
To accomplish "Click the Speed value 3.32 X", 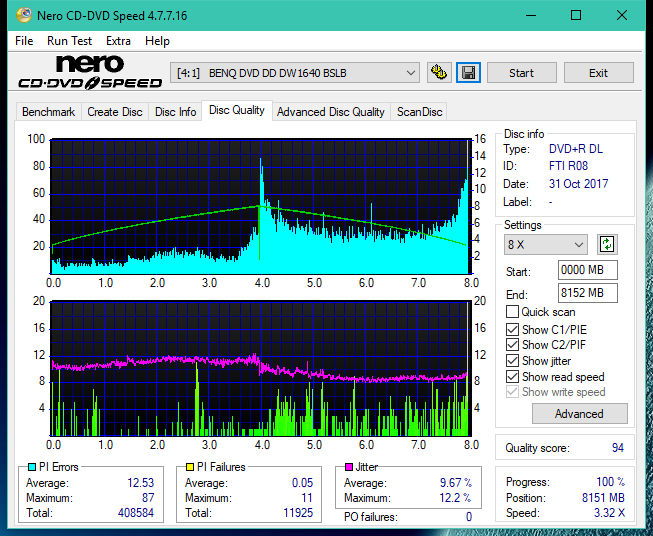I will click(609, 513).
